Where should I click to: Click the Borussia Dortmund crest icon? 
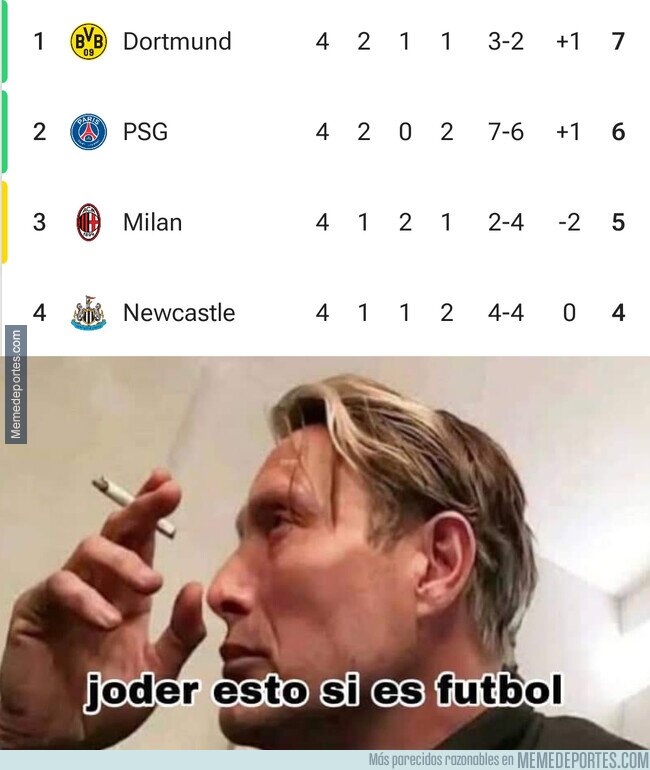88,41
